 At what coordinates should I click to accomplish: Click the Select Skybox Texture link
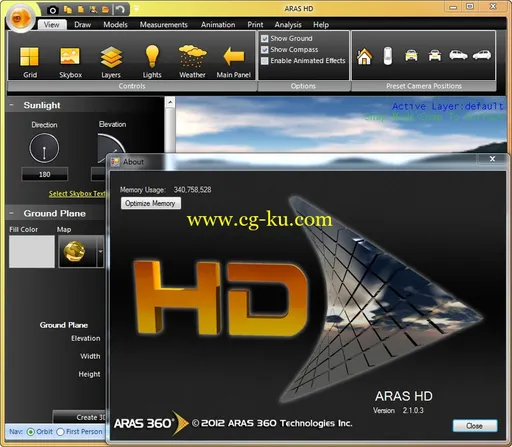coord(77,194)
